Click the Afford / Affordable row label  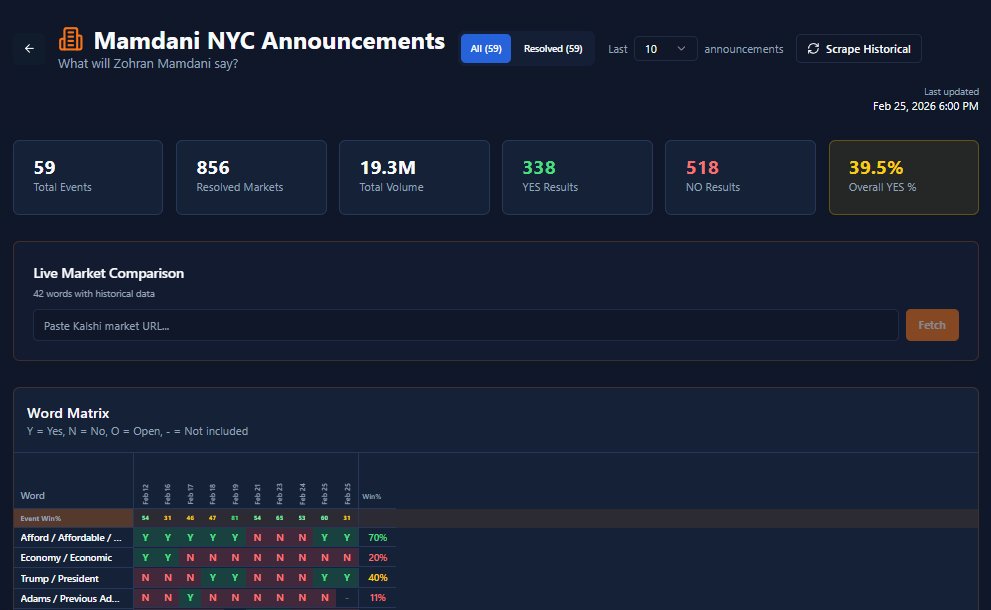click(x=71, y=538)
